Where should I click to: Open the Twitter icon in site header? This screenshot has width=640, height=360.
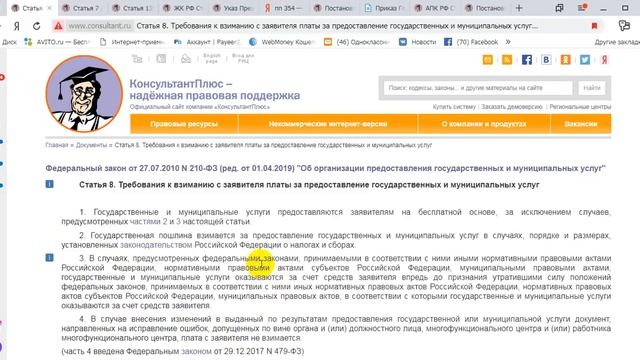(x=585, y=60)
